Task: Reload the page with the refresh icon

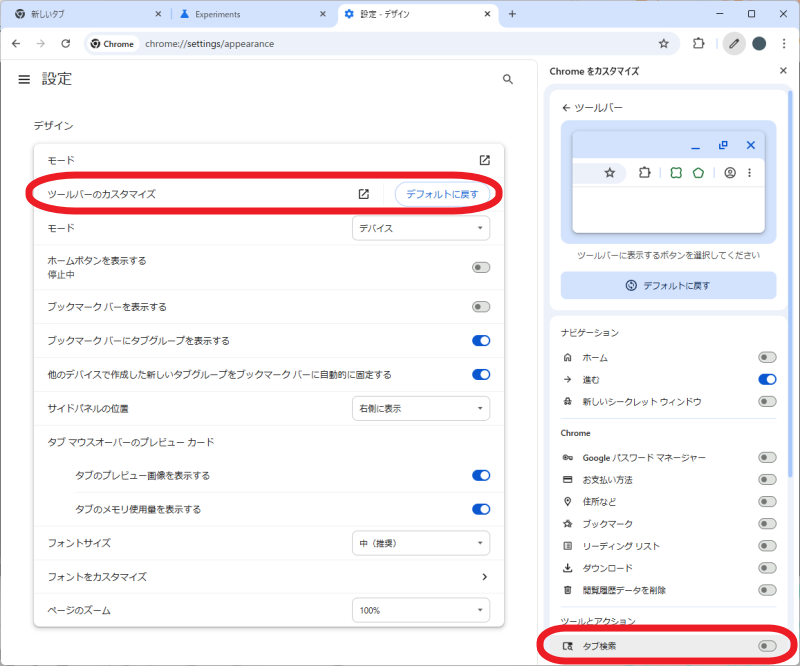Action: [66, 44]
